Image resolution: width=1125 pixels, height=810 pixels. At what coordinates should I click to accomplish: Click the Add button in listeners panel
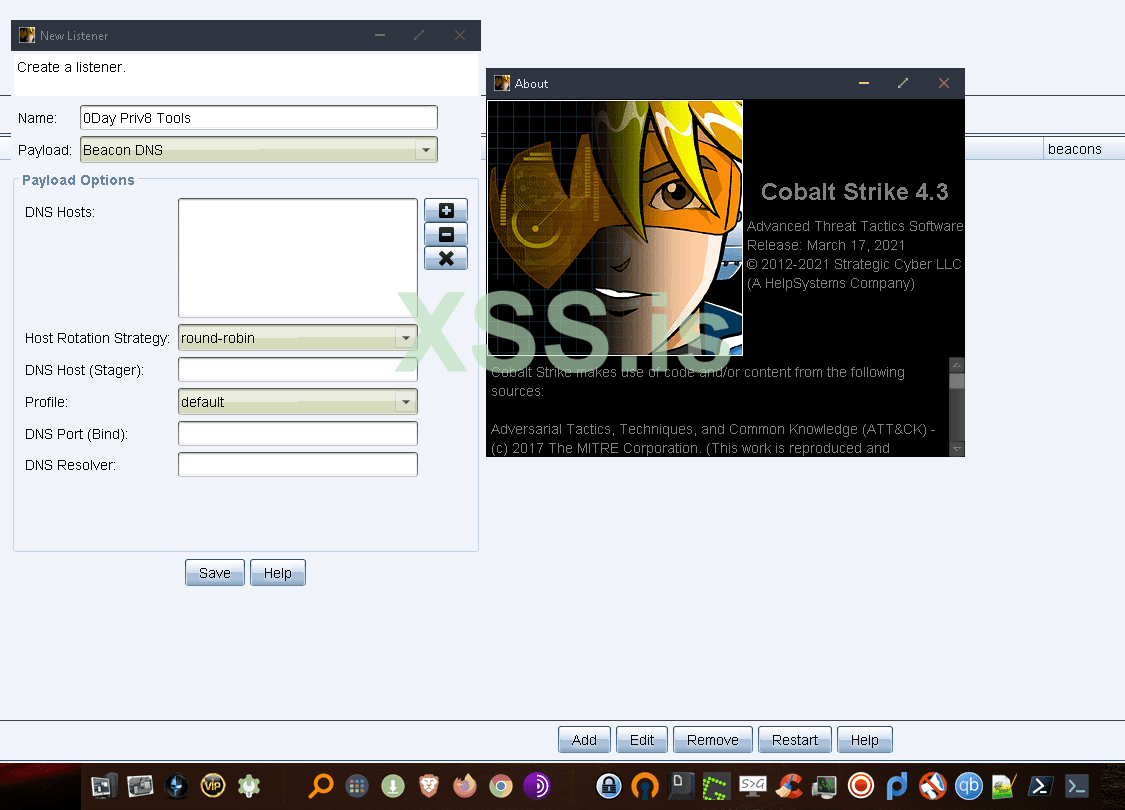pos(584,740)
